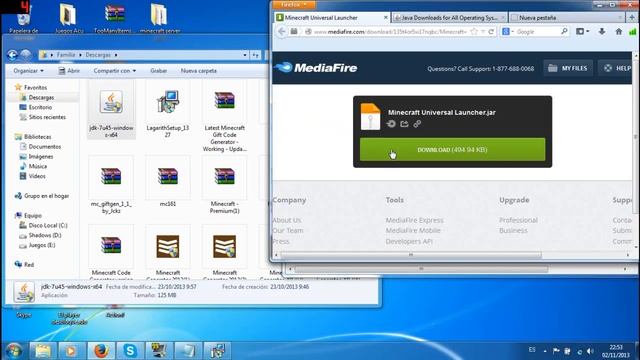Image resolution: width=640 pixels, height=360 pixels.
Task: Click Grabar in Explorer toolbar
Action: tap(158, 71)
